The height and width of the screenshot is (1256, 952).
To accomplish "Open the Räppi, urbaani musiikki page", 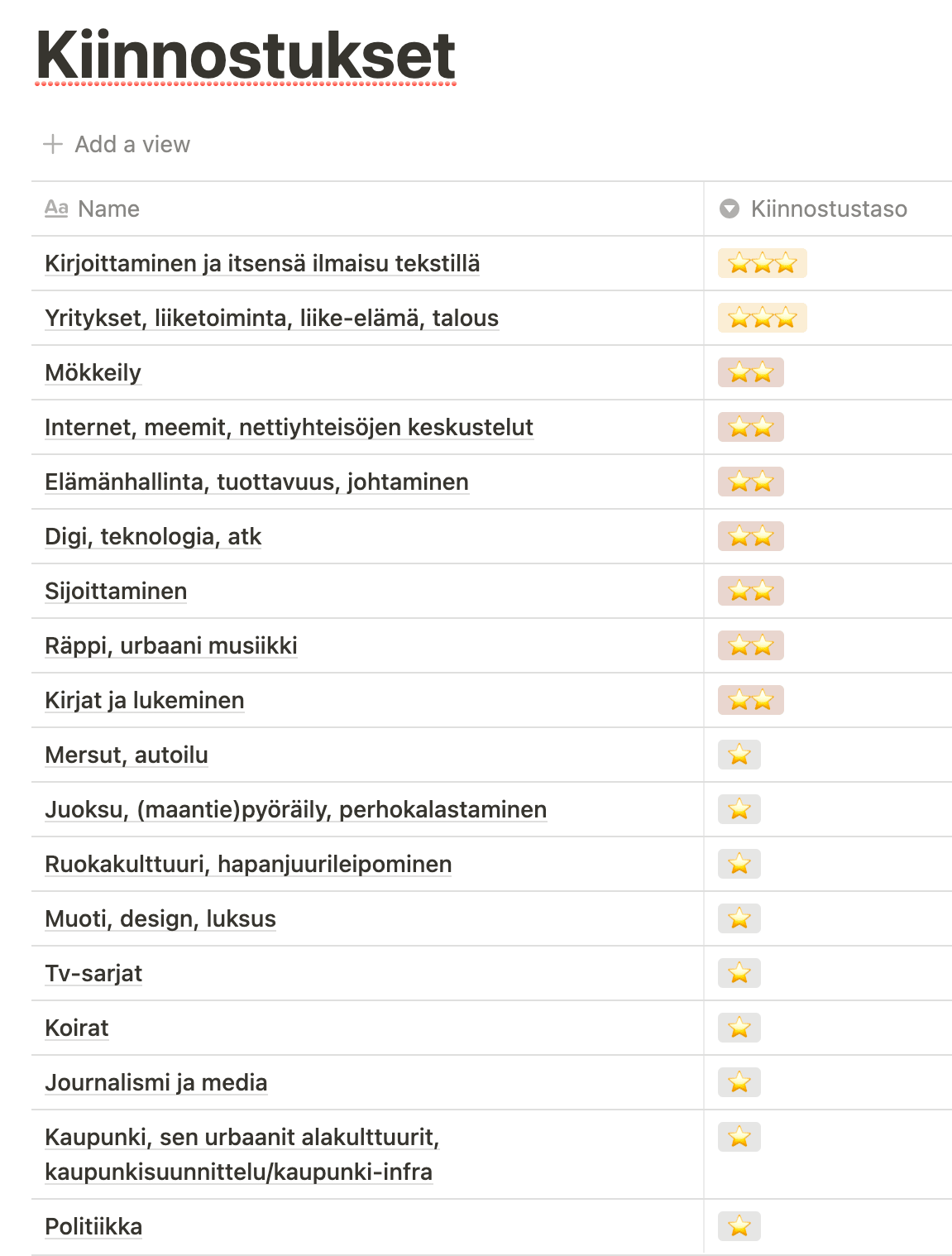I will 171,646.
